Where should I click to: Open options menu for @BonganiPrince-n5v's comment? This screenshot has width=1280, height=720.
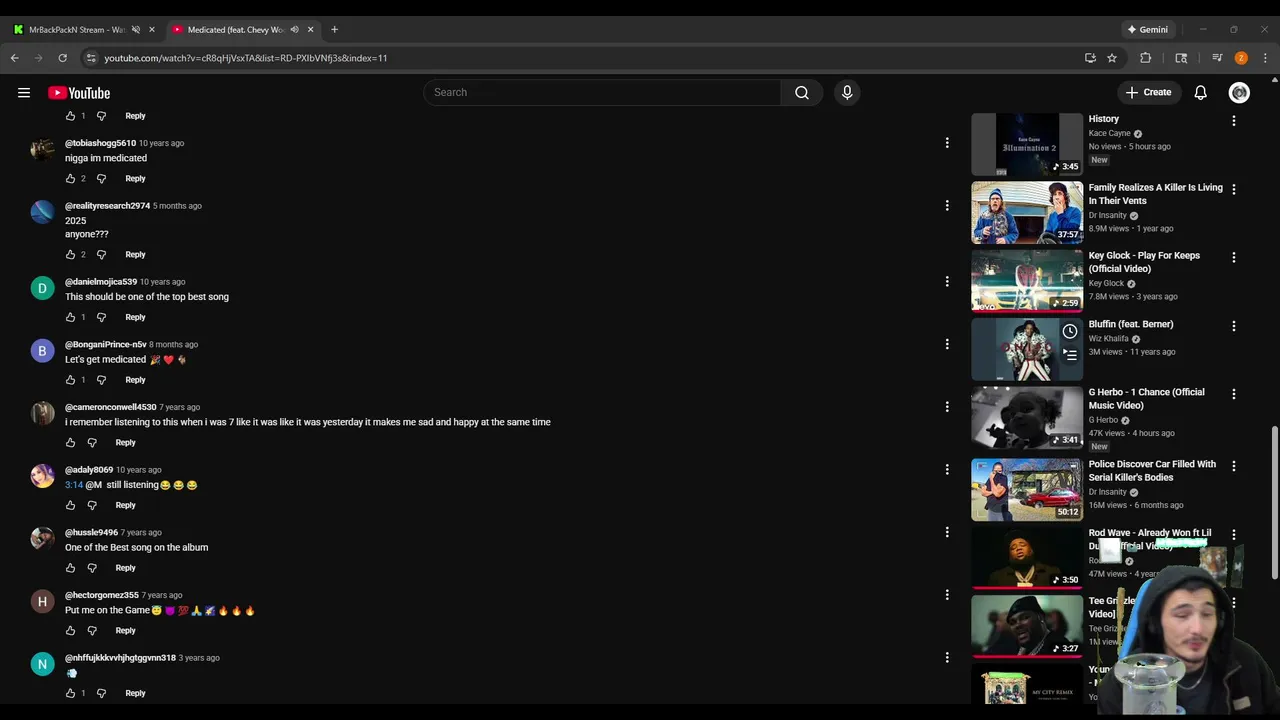pyautogui.click(x=947, y=344)
